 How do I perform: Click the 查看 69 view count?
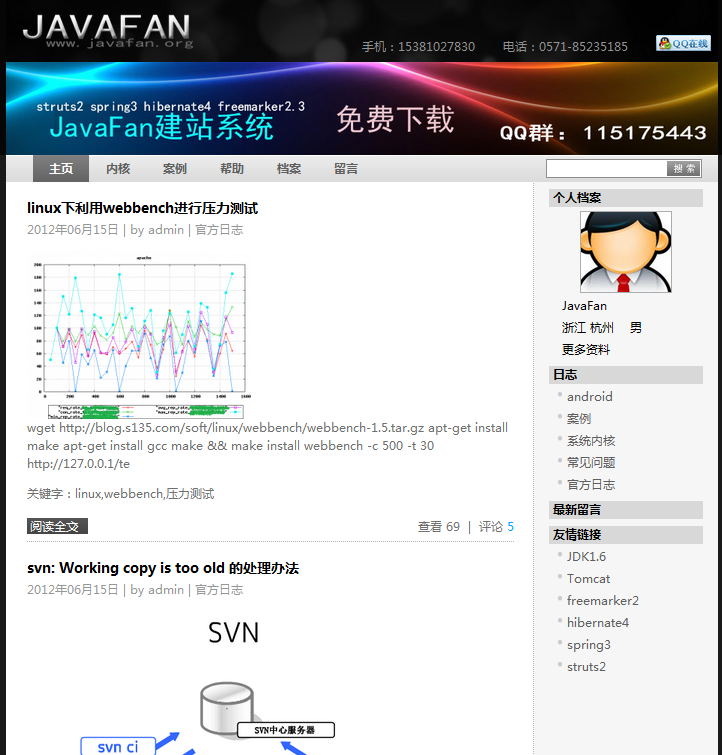coord(439,527)
